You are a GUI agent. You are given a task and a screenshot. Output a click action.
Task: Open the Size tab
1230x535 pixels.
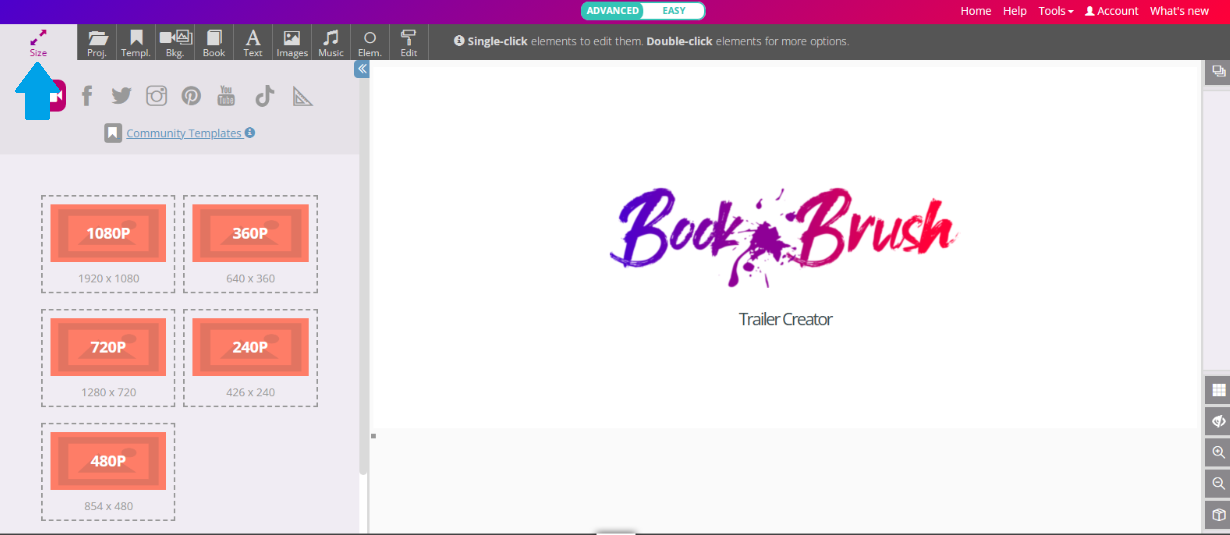pyautogui.click(x=38, y=42)
